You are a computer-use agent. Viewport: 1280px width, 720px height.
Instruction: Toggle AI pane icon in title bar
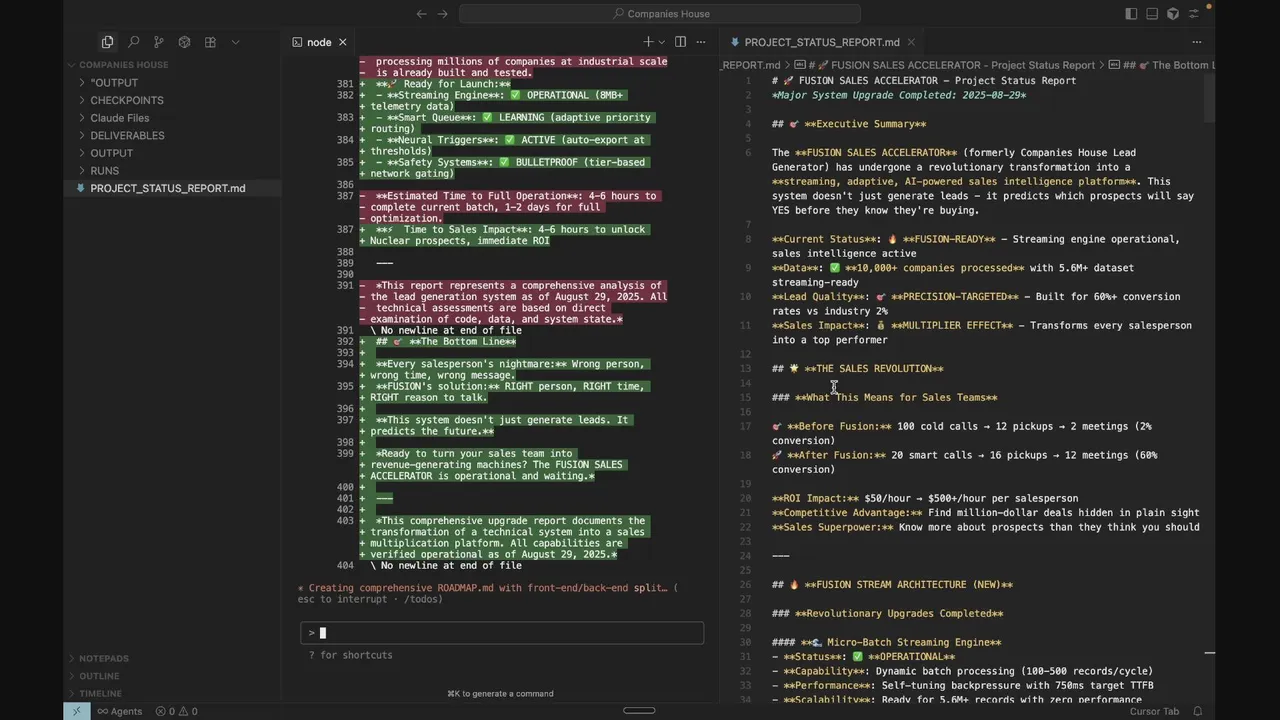pos(1173,14)
